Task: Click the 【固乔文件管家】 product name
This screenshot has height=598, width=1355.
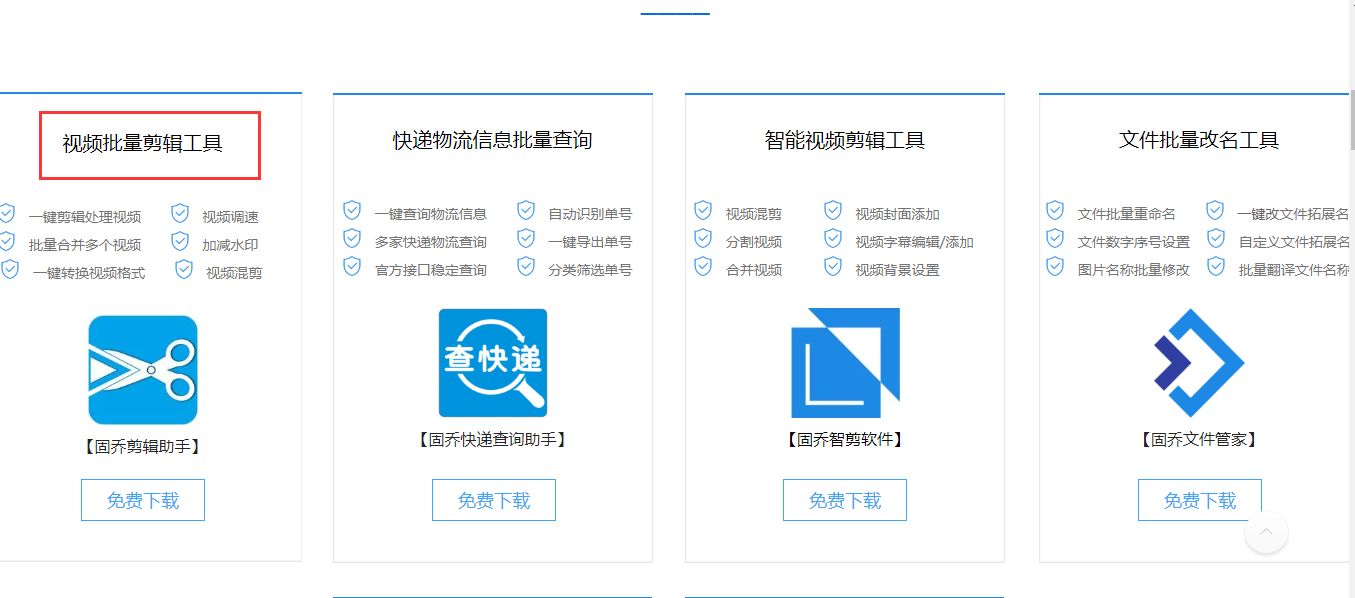Action: [x=1199, y=439]
